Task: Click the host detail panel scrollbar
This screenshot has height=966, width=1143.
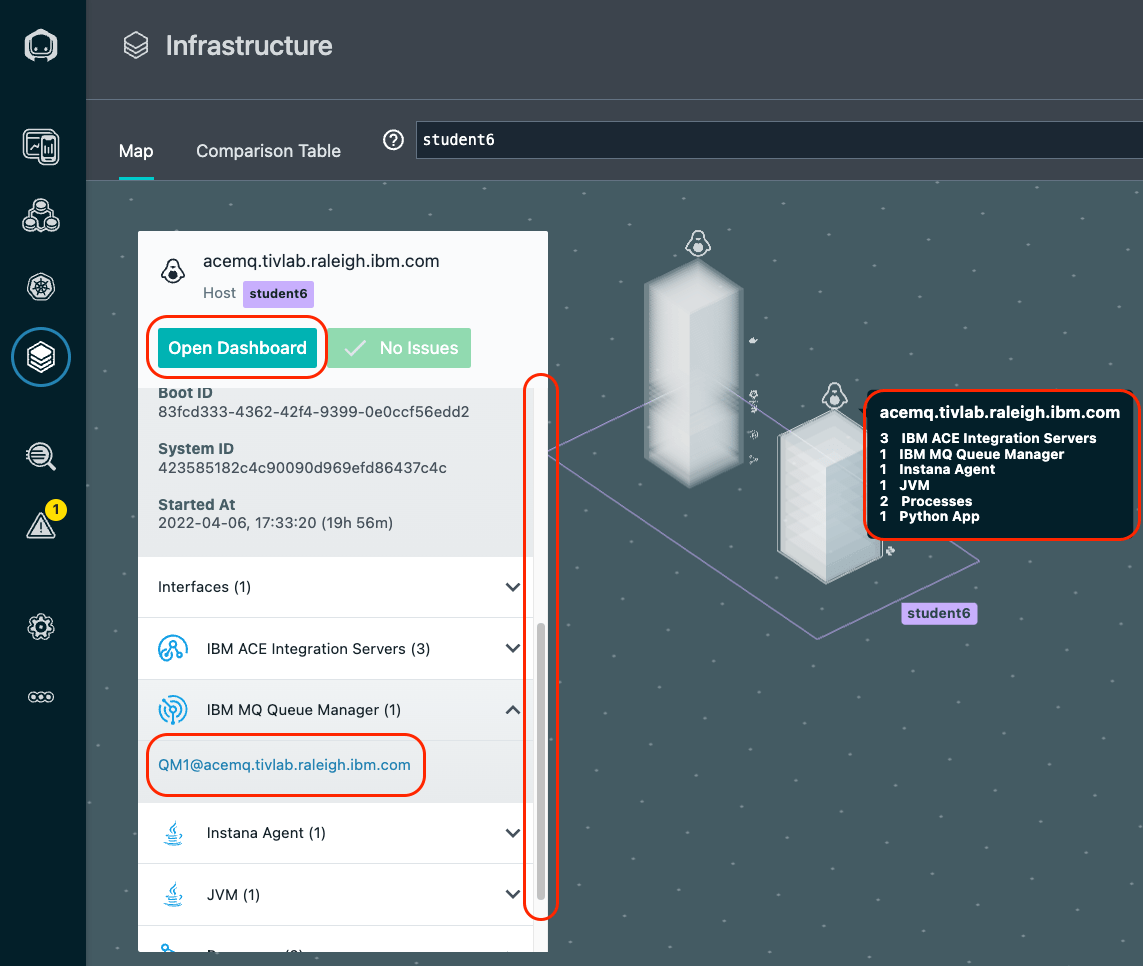Action: (541, 761)
